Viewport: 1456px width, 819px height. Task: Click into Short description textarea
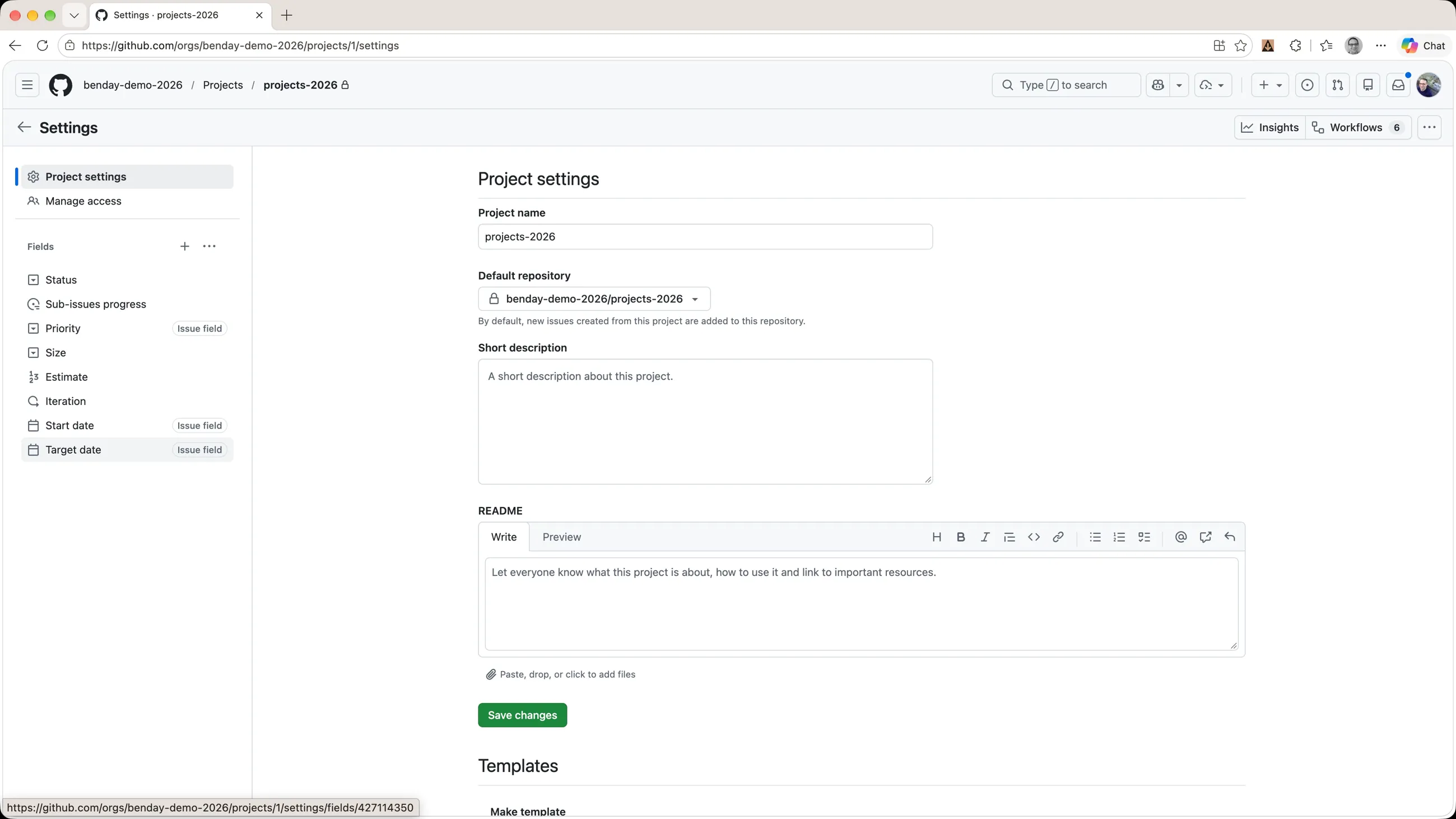tap(705, 422)
